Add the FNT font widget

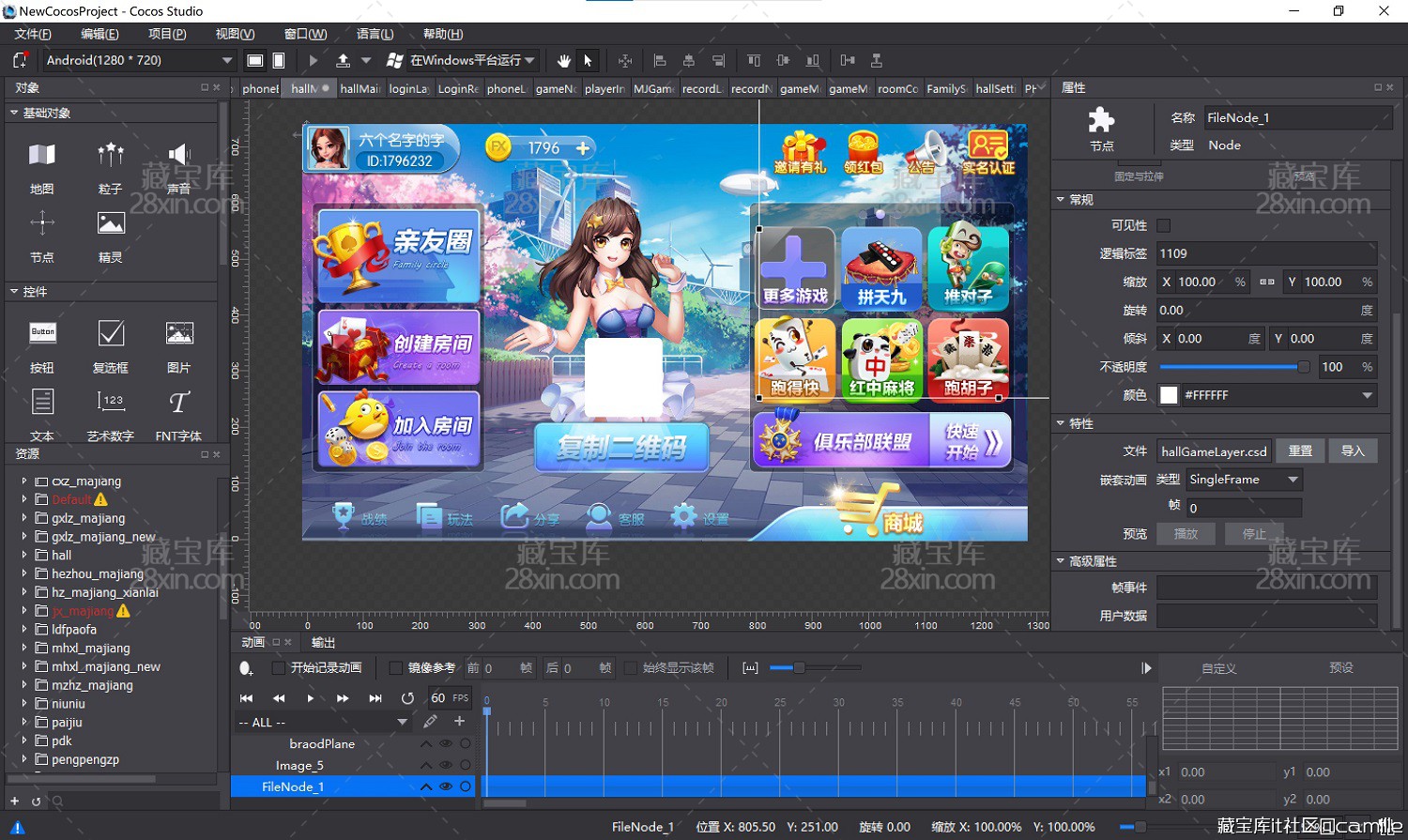(x=179, y=414)
